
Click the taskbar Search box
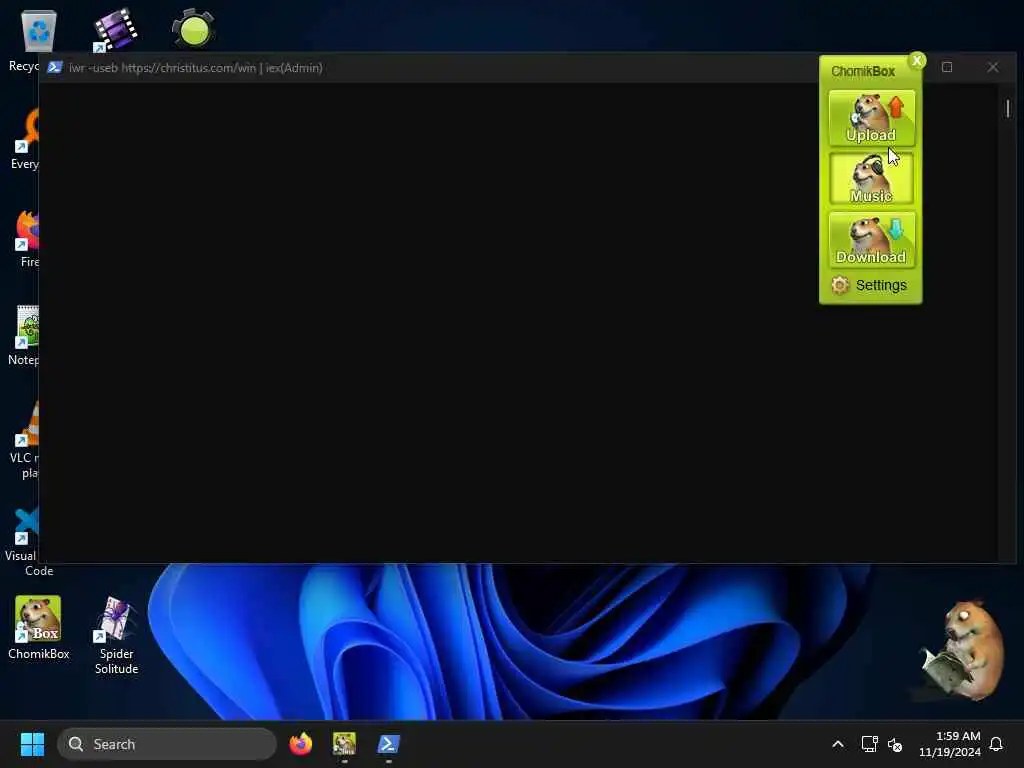tap(167, 744)
